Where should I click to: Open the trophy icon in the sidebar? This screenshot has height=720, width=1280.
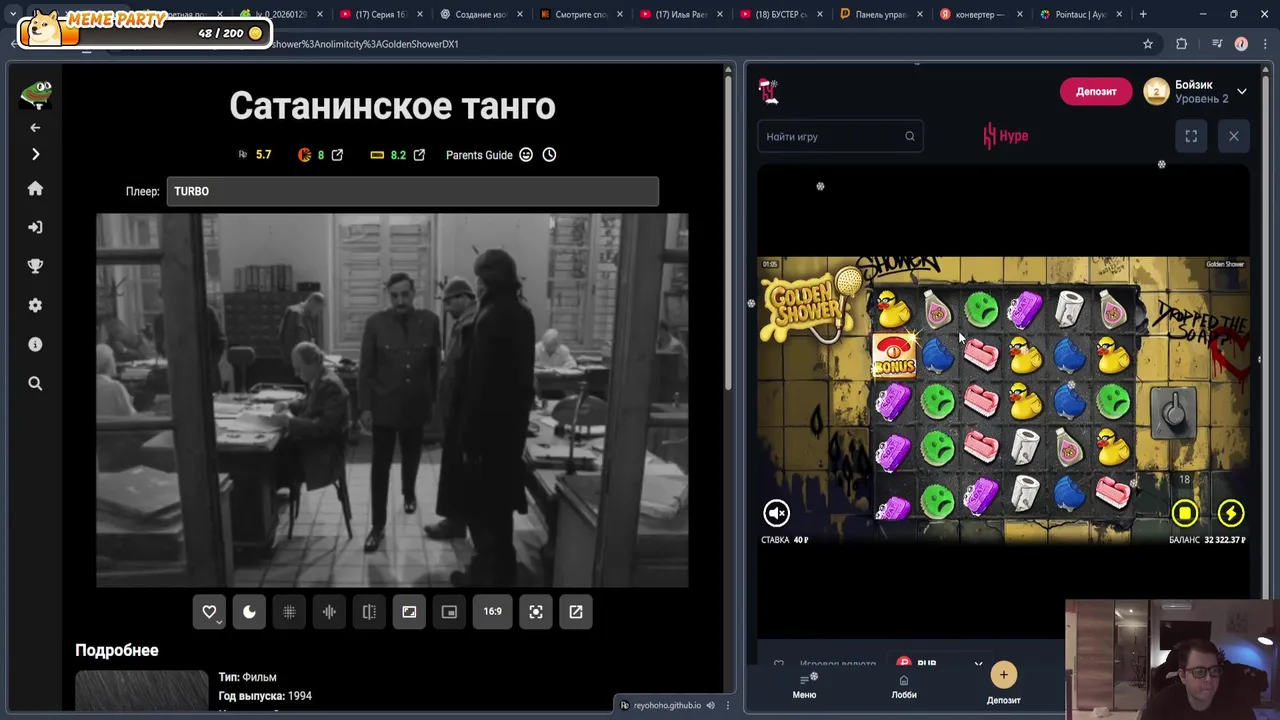pyautogui.click(x=35, y=266)
